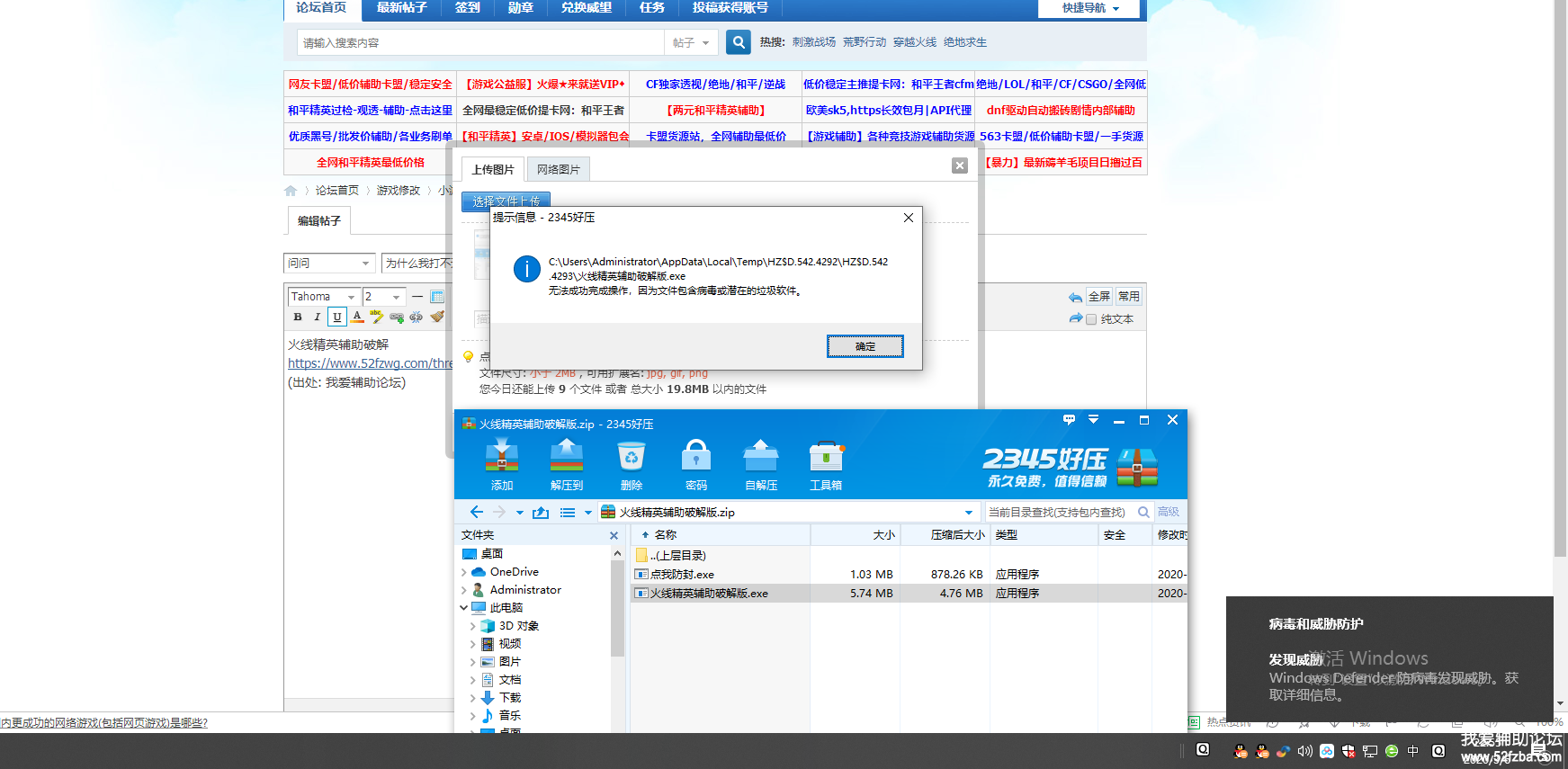Image resolution: width=1568 pixels, height=769 pixels.
Task: Open the 最新帖子 nav tab
Action: tap(401, 8)
